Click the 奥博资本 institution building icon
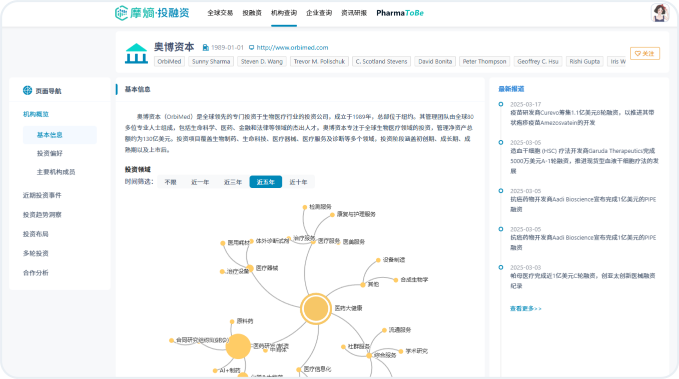 point(136,54)
